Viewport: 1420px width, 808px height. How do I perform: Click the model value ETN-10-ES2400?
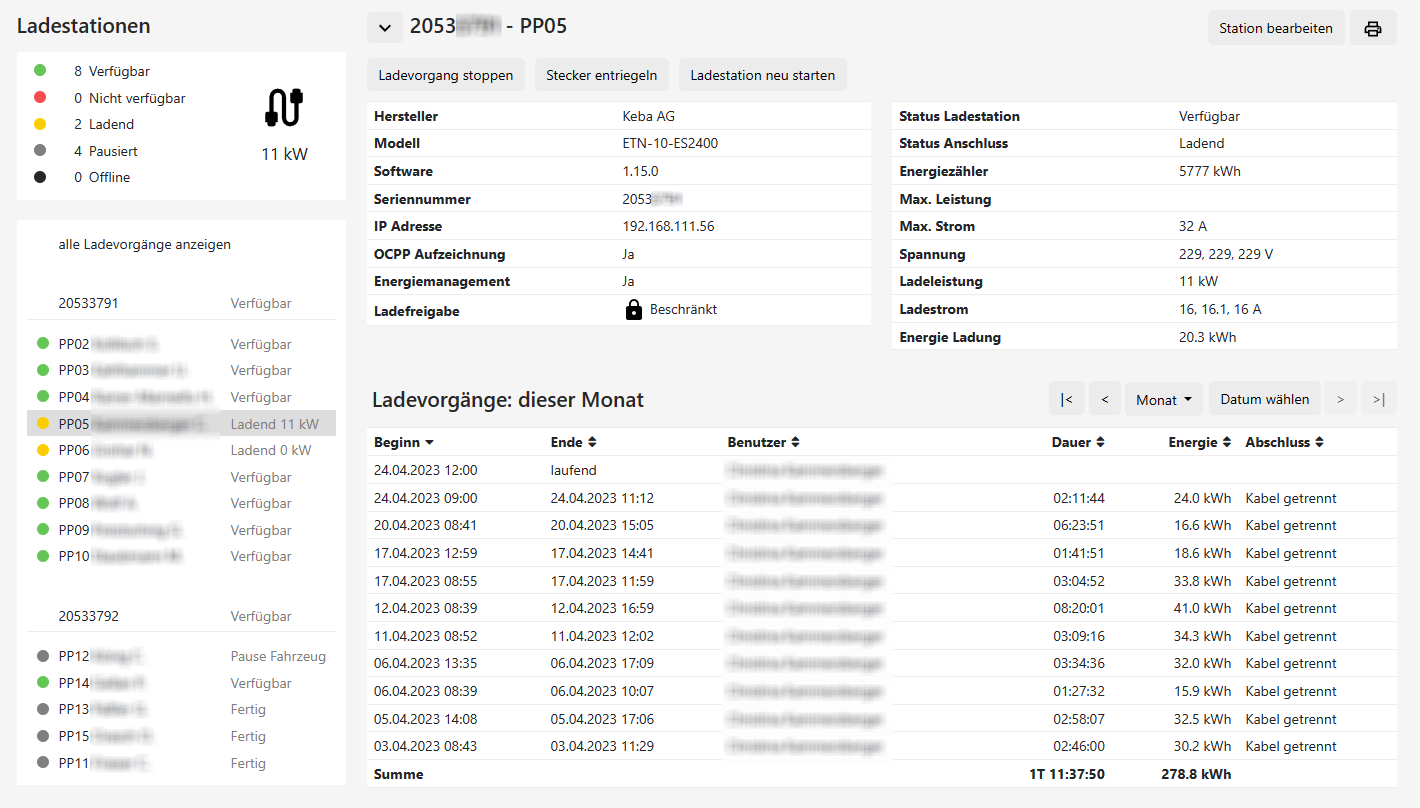coord(670,143)
